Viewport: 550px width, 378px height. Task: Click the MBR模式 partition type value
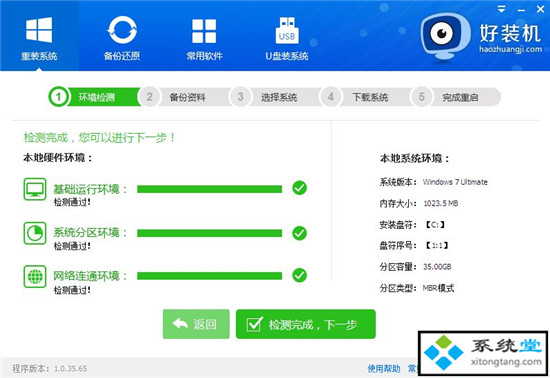pos(438,288)
